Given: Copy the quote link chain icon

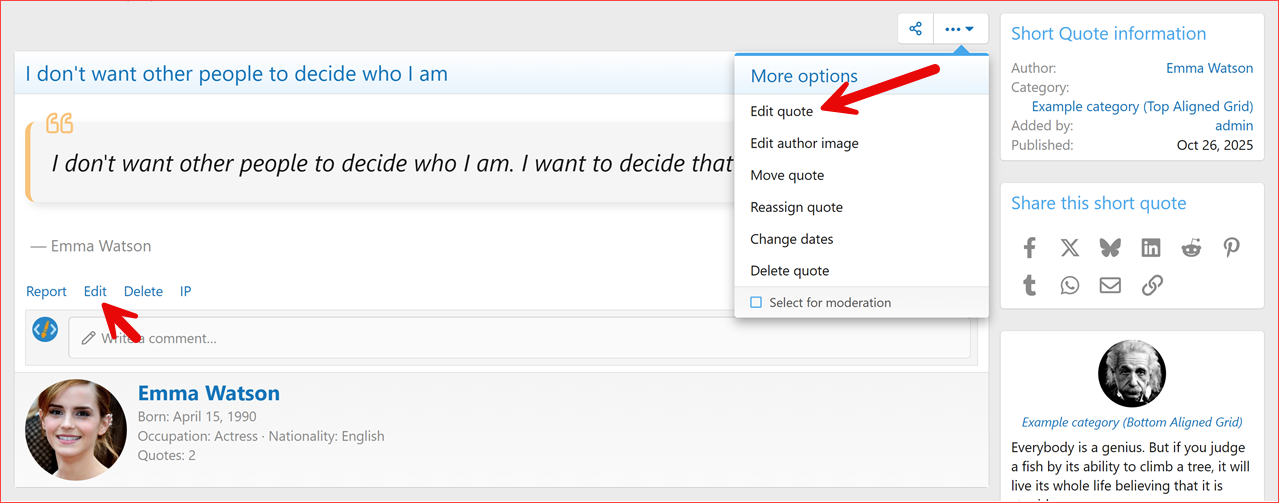Looking at the screenshot, I should [1152, 286].
